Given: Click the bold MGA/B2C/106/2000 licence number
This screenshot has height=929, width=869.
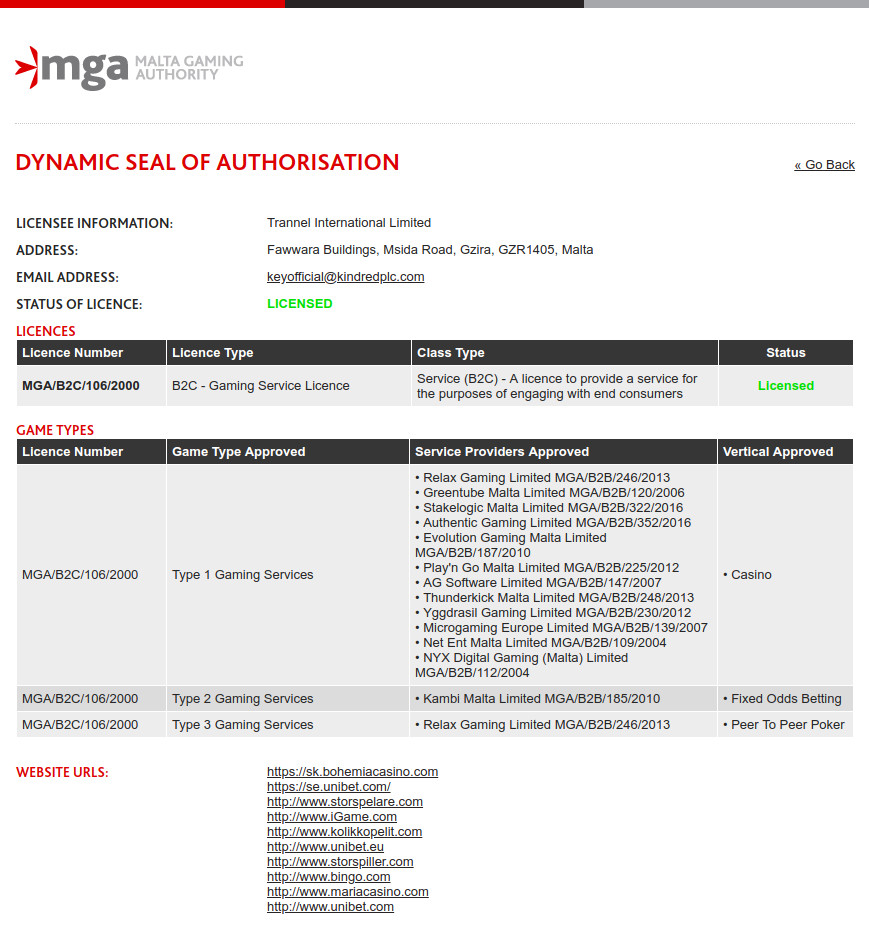Looking at the screenshot, I should coord(81,386).
